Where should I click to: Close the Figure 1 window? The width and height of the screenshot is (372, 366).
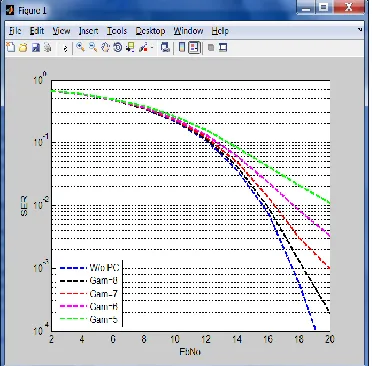click(x=348, y=7)
